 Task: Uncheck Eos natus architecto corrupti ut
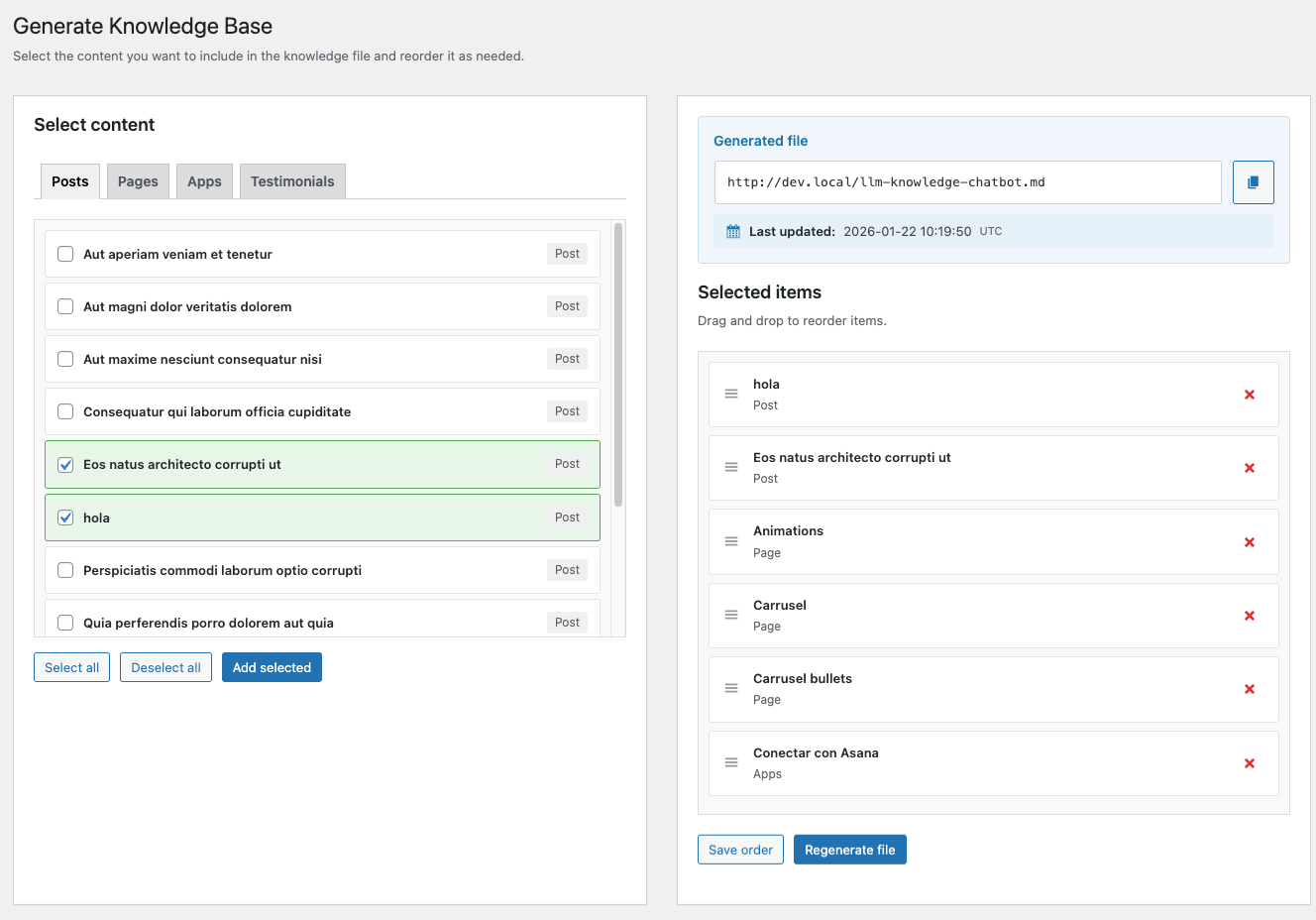click(x=65, y=464)
